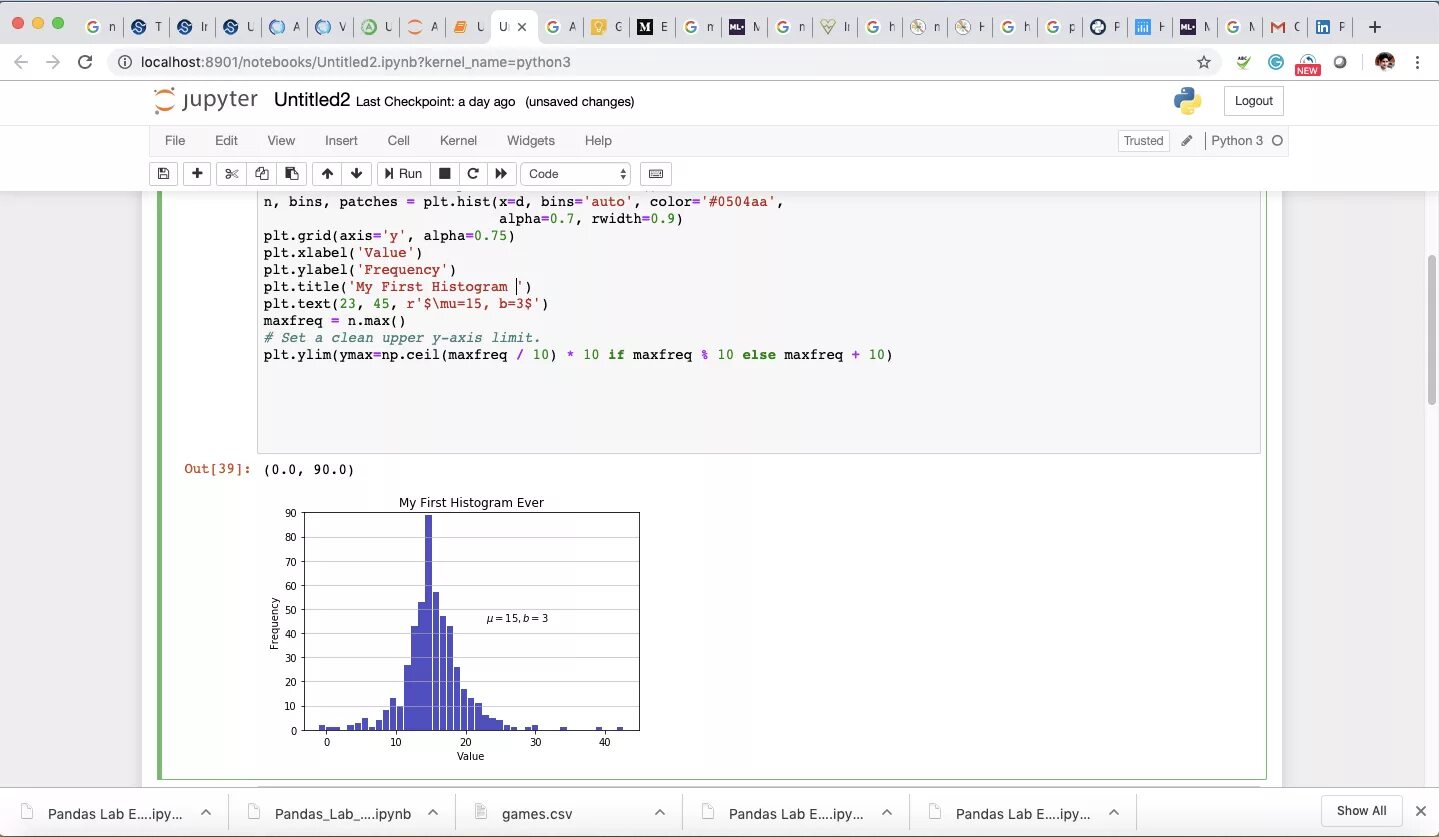1439x837 pixels.
Task: Save the notebook with the floppy icon
Action: [x=163, y=173]
